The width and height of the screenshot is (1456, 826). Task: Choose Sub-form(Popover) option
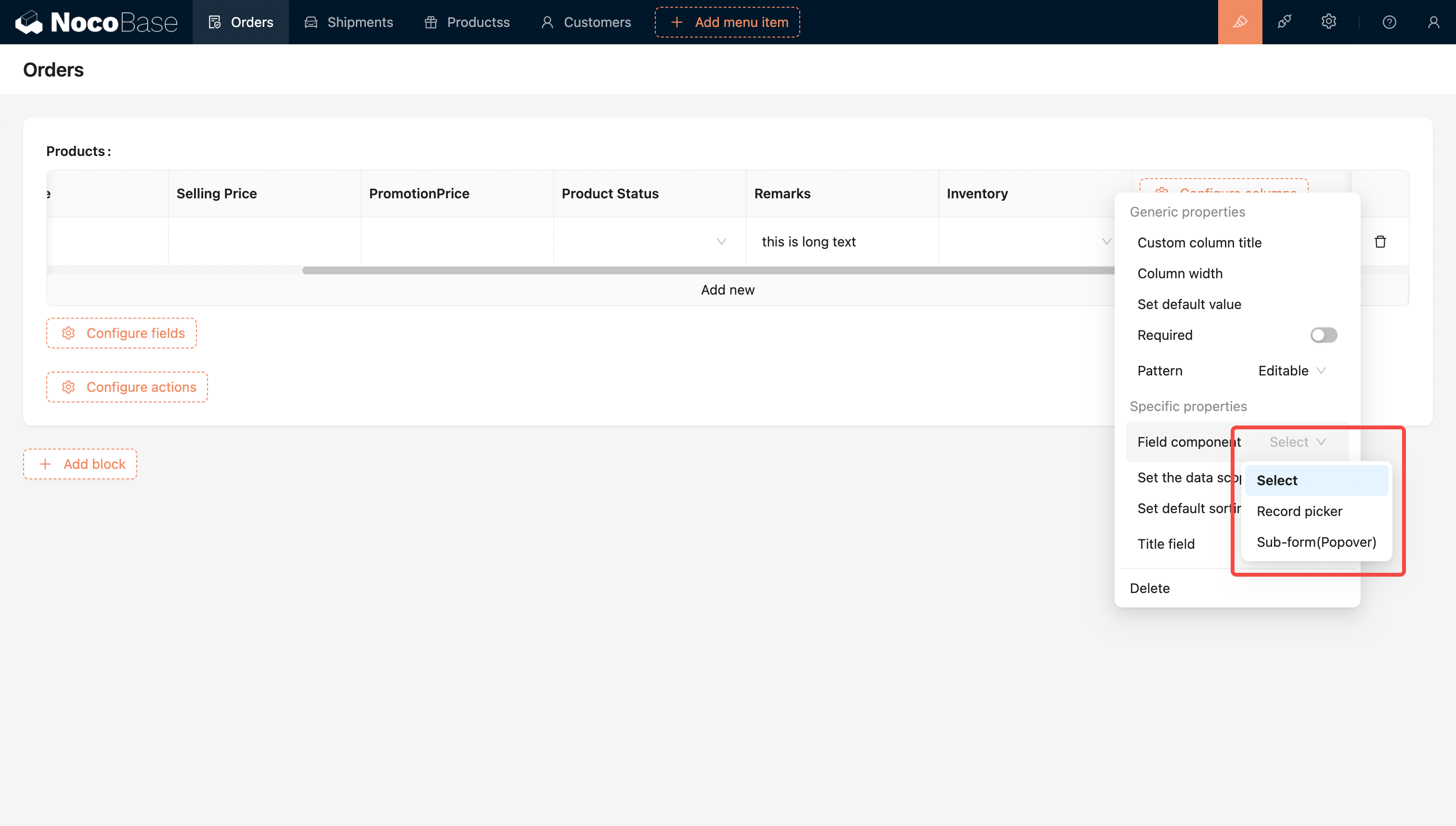(1316, 542)
